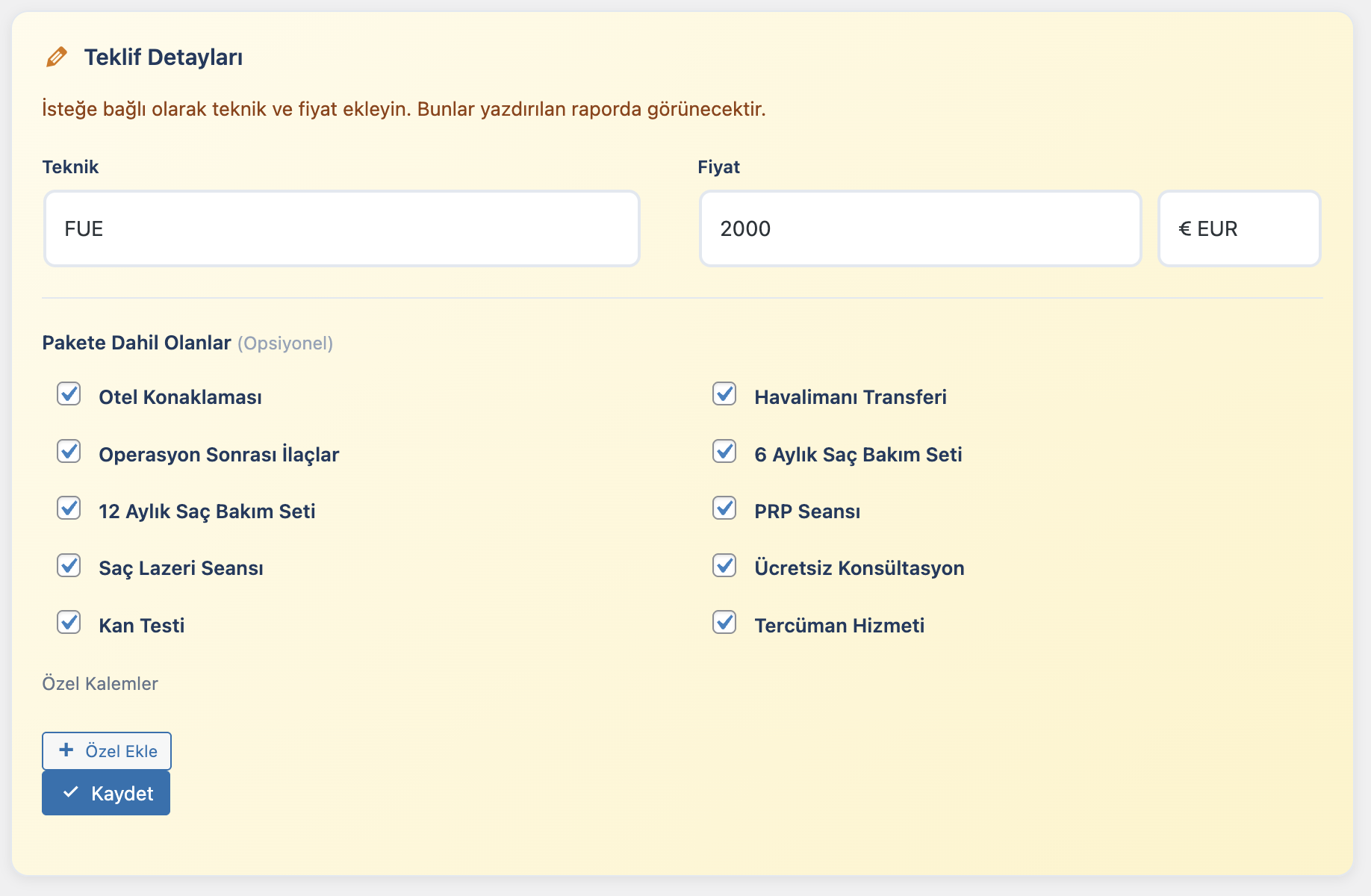Disable the 12 Aylık Saç Bakım Seti checkbox
The height and width of the screenshot is (896, 1371).
[69, 508]
